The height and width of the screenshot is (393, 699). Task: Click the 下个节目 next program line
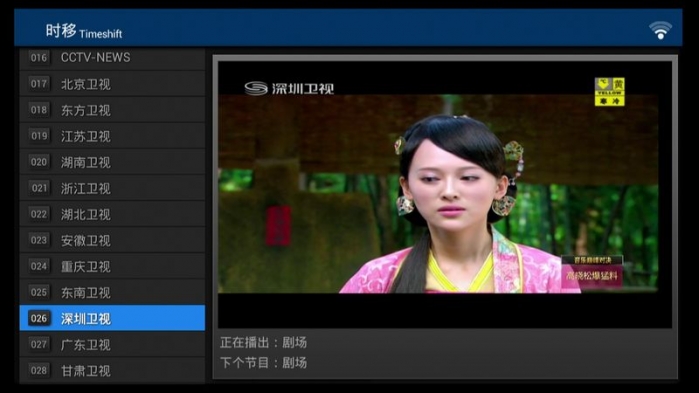(x=263, y=363)
